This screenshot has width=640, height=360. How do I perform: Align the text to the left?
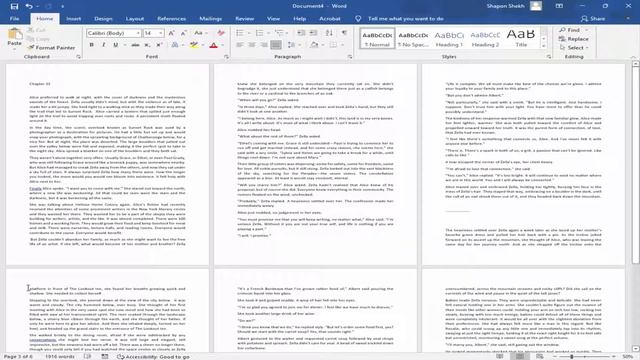tap(240, 45)
